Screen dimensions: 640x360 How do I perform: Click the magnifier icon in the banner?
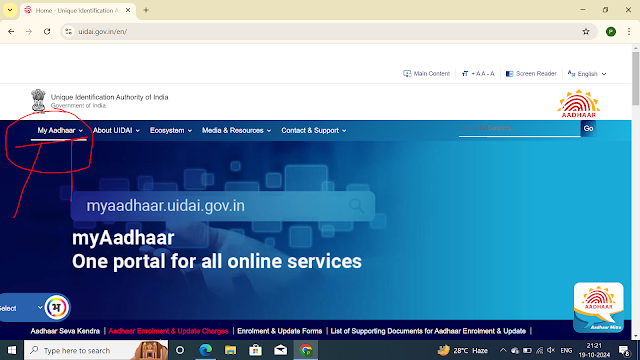click(x=356, y=205)
